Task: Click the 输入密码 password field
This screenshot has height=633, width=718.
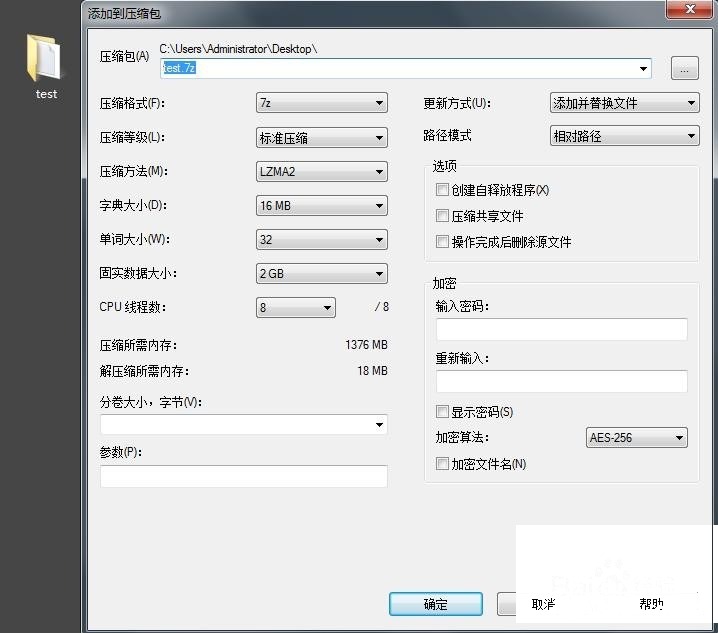Action: pyautogui.click(x=561, y=329)
